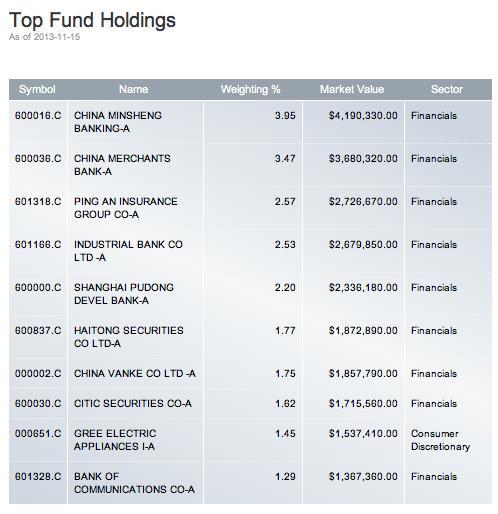Screen dimensions: 498x514
Task: Click market value $4,190,330.00
Action: (363, 115)
